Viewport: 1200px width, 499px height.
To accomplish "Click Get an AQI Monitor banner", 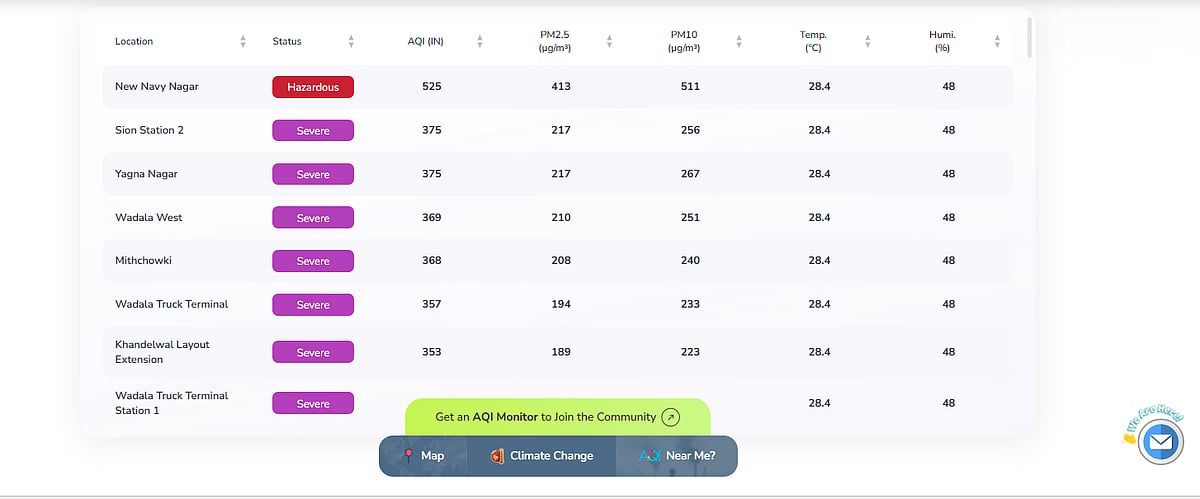I will point(558,417).
